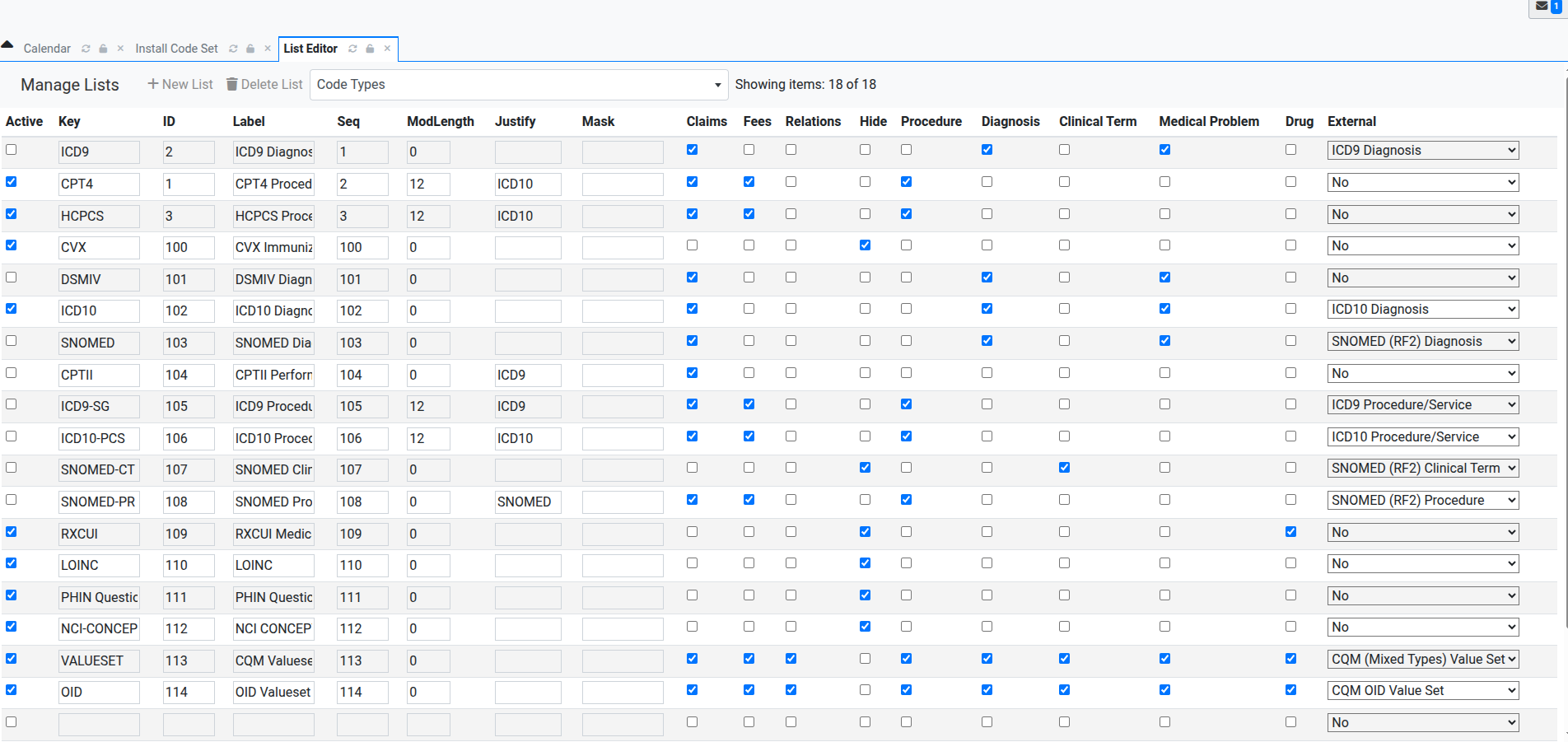Click the refresh icon on Calendar tab
The width and height of the screenshot is (1568, 742).
(86, 49)
